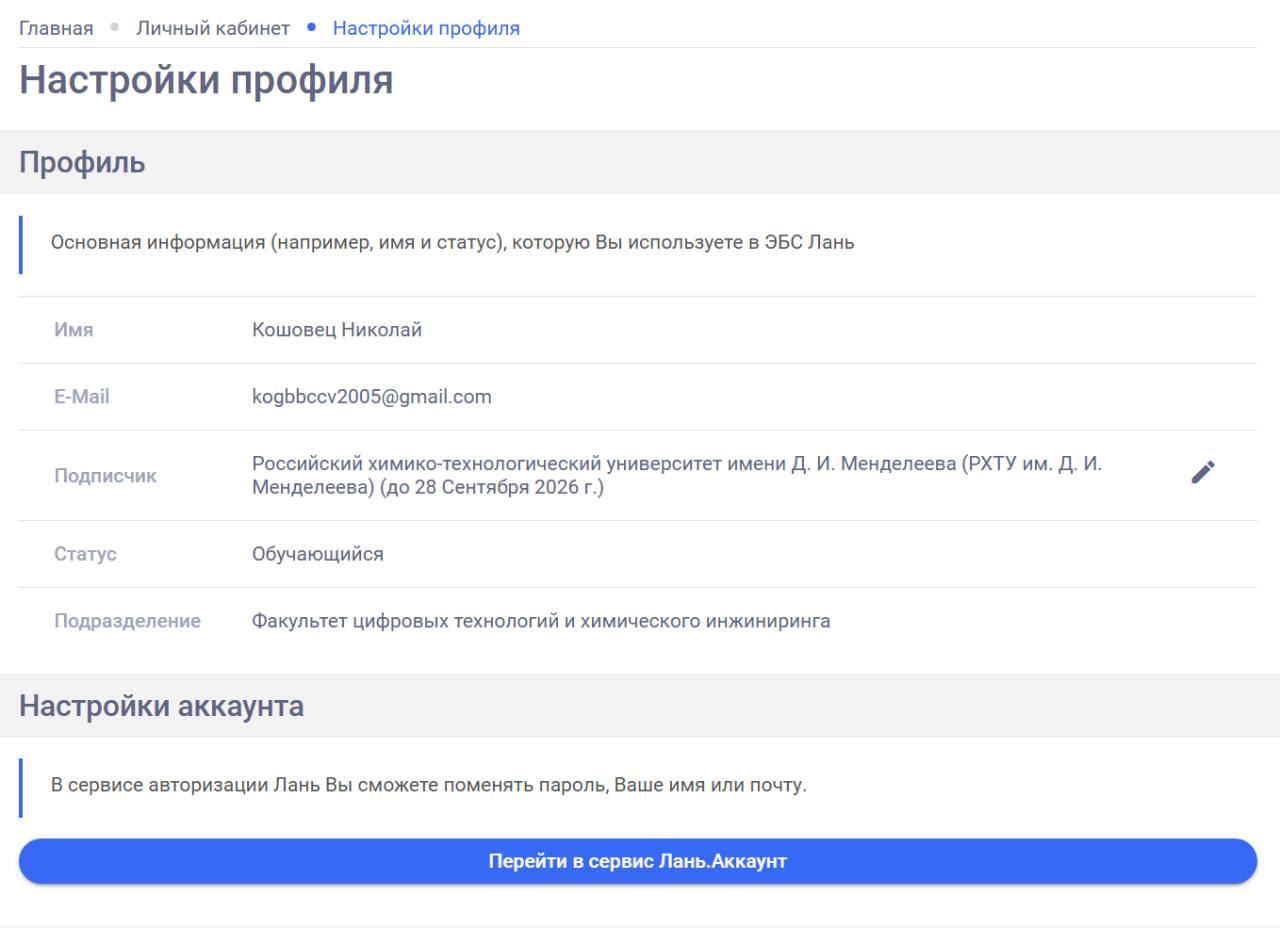This screenshot has height=928, width=1280.
Task: Click the note about changing password
Action: click(428, 785)
